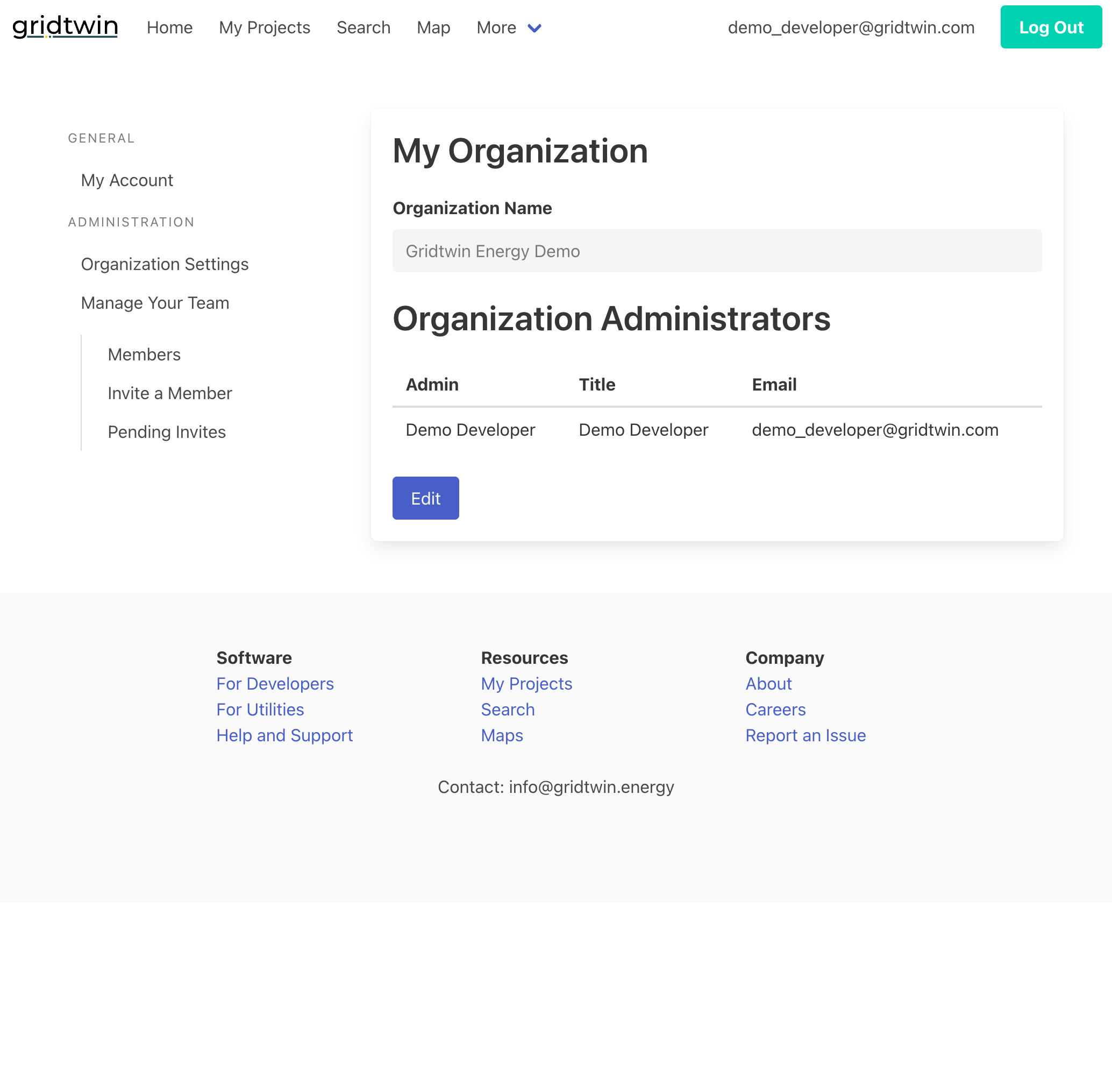Viewport: 1112px width, 1092px height.
Task: Open Organization Settings in the sidebar
Action: (x=165, y=264)
